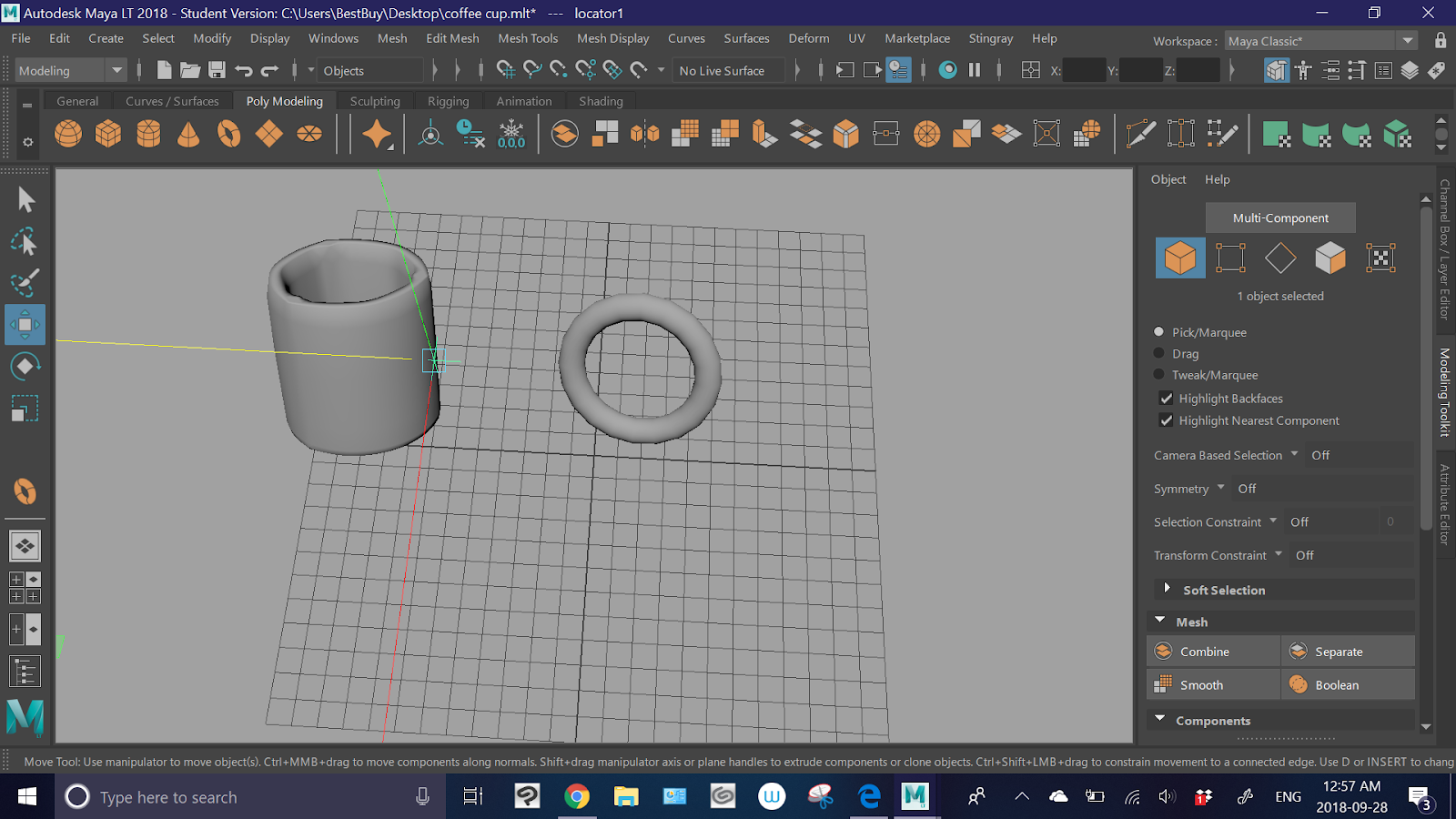The image size is (1456, 819).
Task: Create a polygon cube from the shelf
Action: coord(108,134)
